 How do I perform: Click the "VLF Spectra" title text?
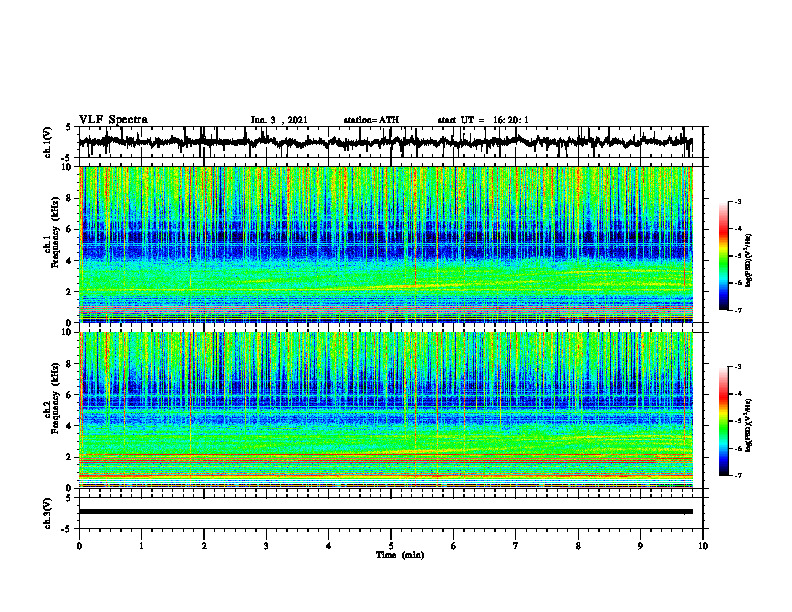(113, 120)
